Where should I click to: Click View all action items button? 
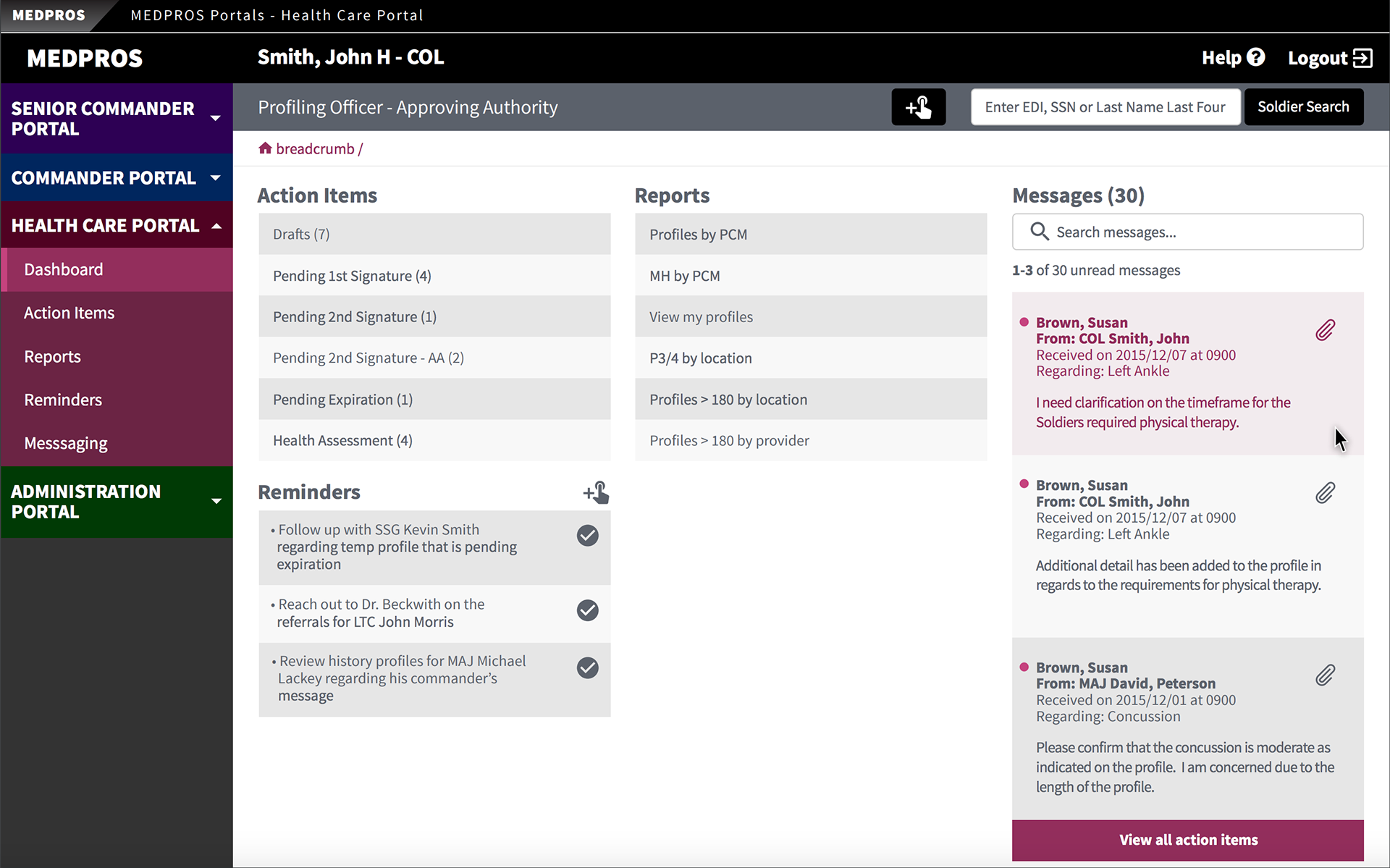tap(1187, 840)
